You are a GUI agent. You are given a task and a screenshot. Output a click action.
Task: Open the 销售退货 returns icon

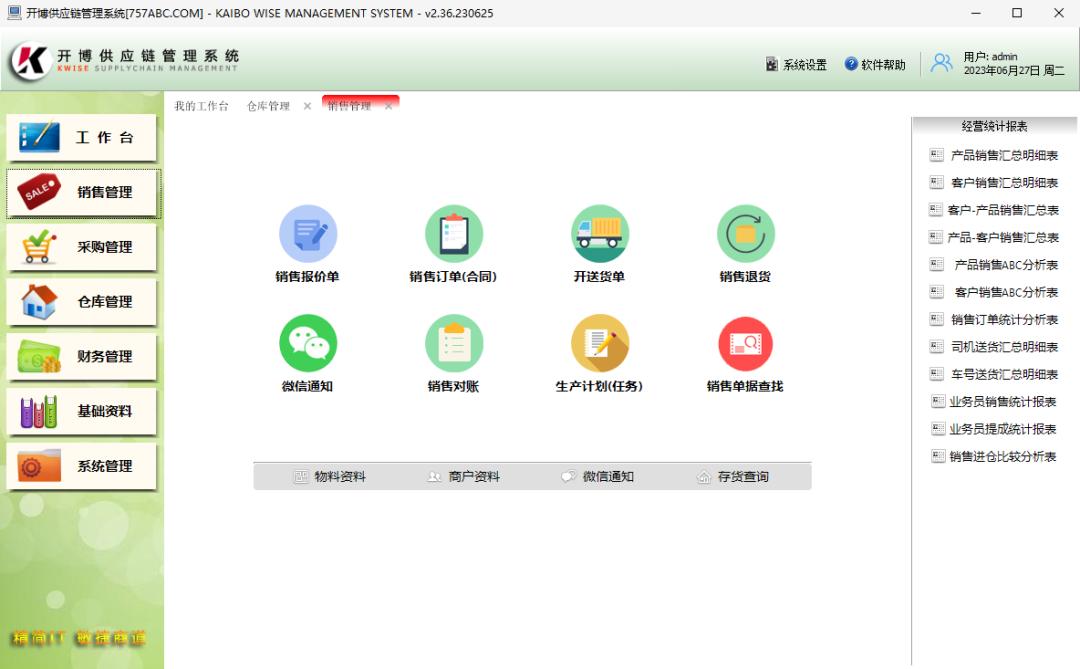pos(745,233)
